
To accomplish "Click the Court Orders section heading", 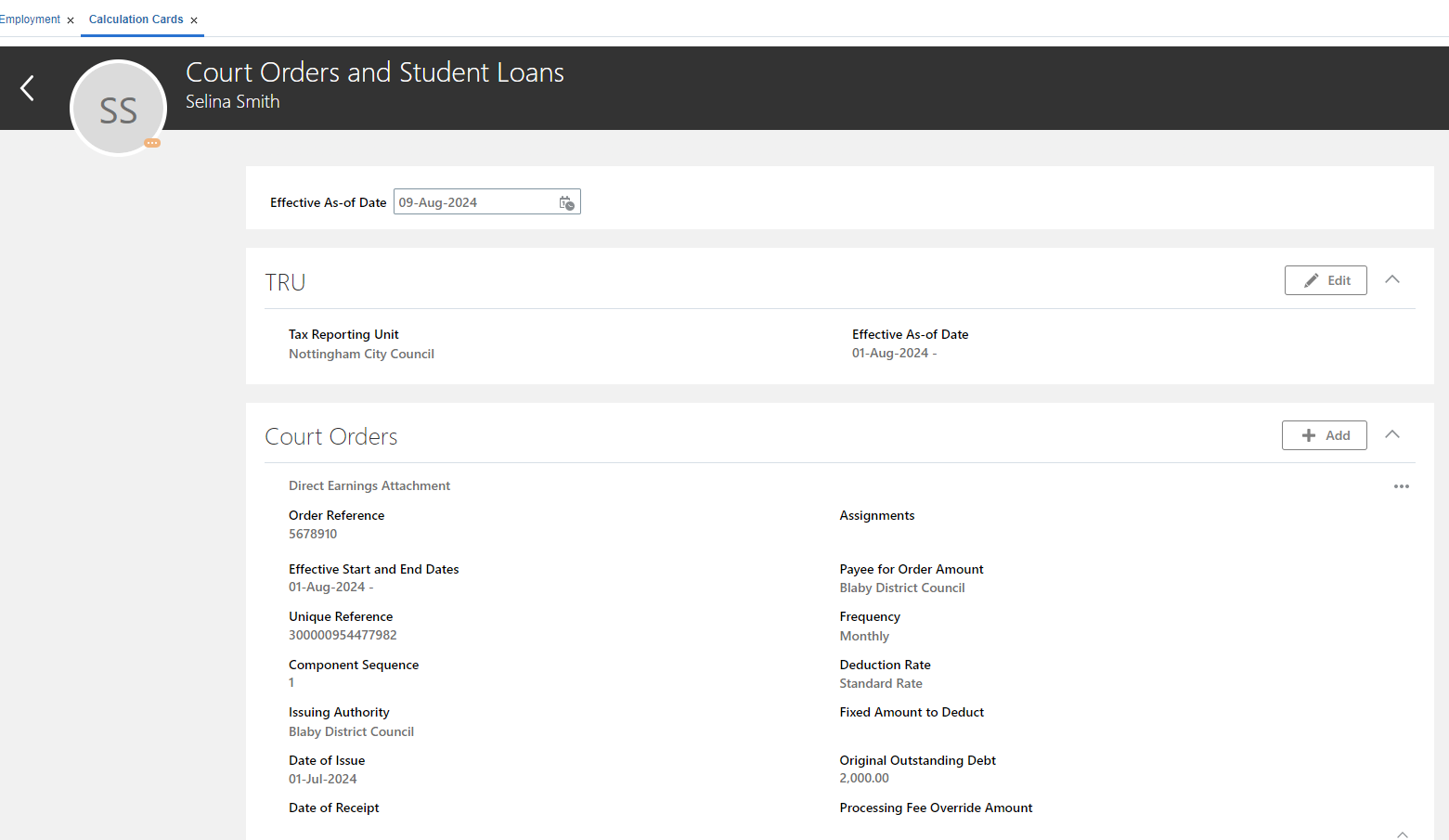I will [x=331, y=435].
